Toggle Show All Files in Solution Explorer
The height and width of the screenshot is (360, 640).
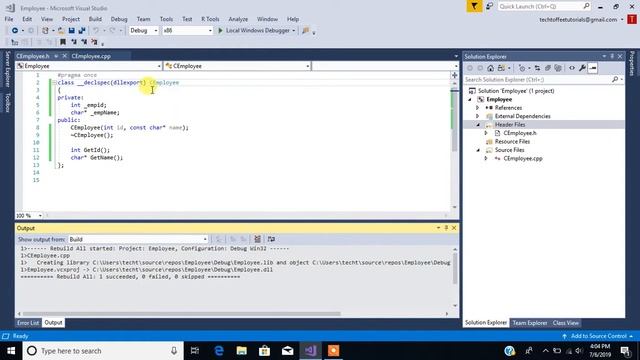pyautogui.click(x=558, y=68)
